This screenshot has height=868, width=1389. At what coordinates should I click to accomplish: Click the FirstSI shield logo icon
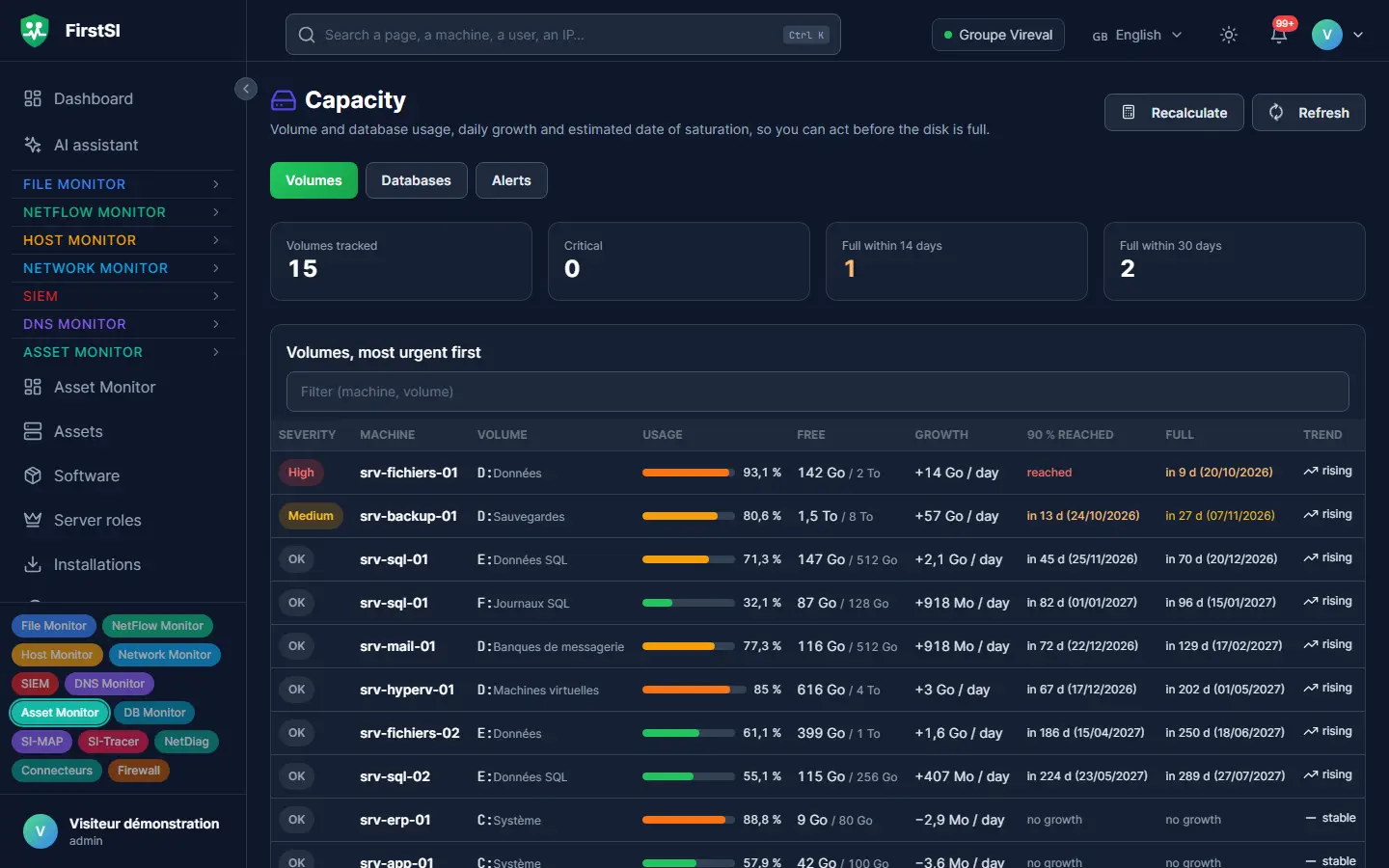click(x=35, y=31)
